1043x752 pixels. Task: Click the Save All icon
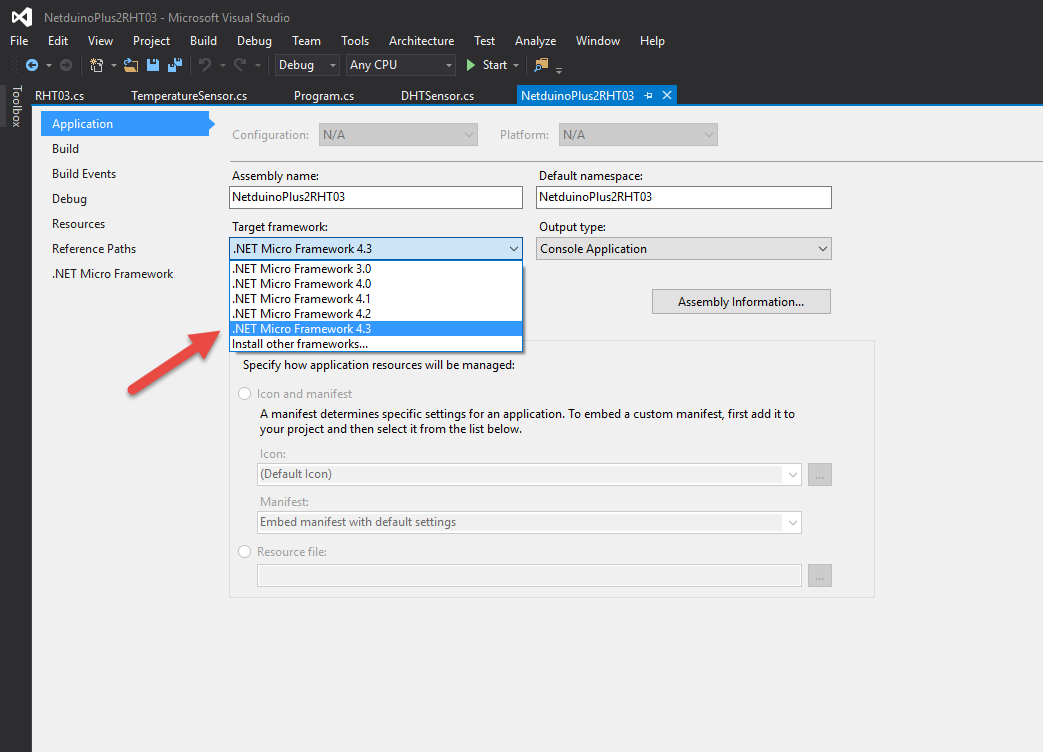click(x=175, y=65)
